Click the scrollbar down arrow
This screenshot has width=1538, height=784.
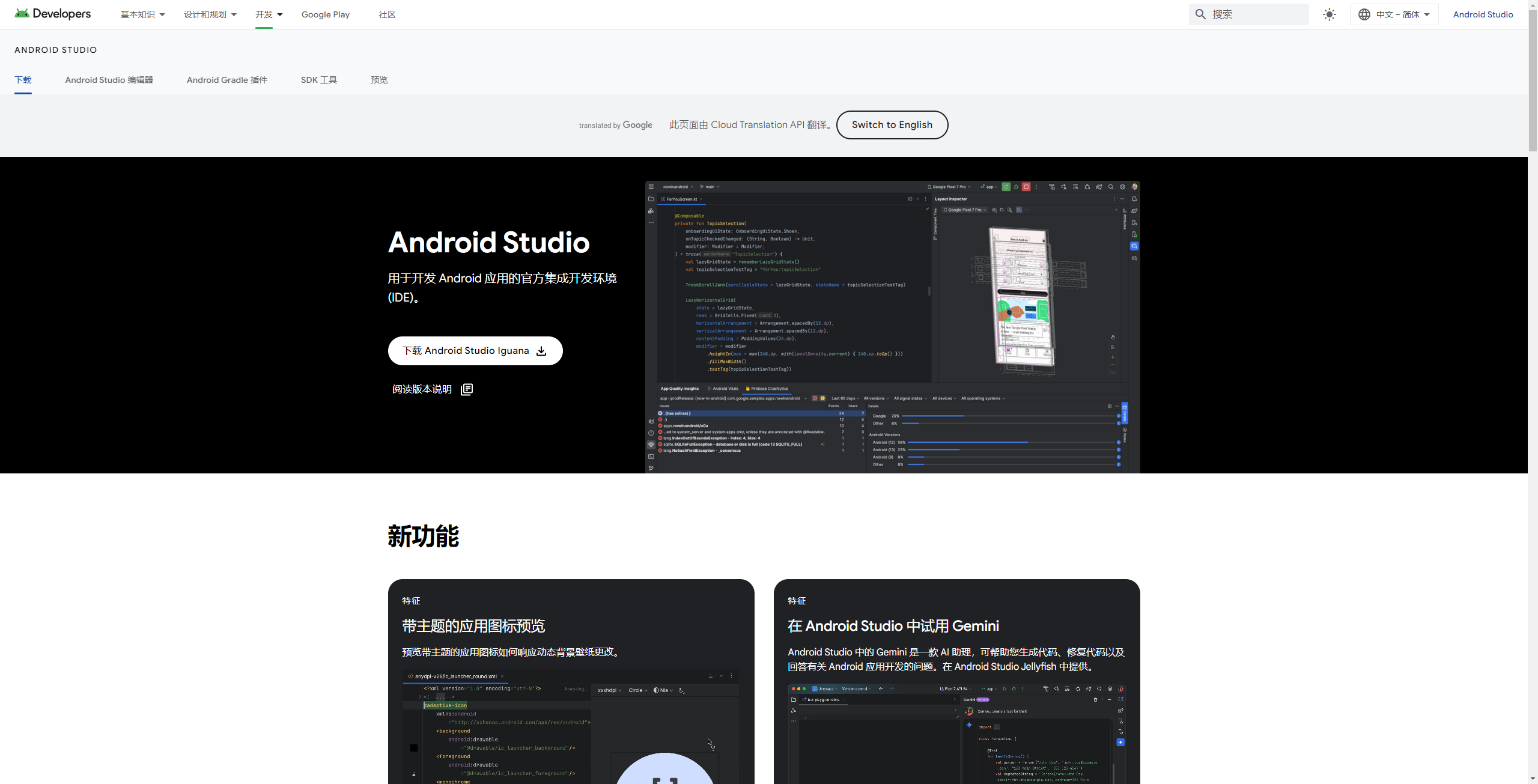tap(1533, 779)
